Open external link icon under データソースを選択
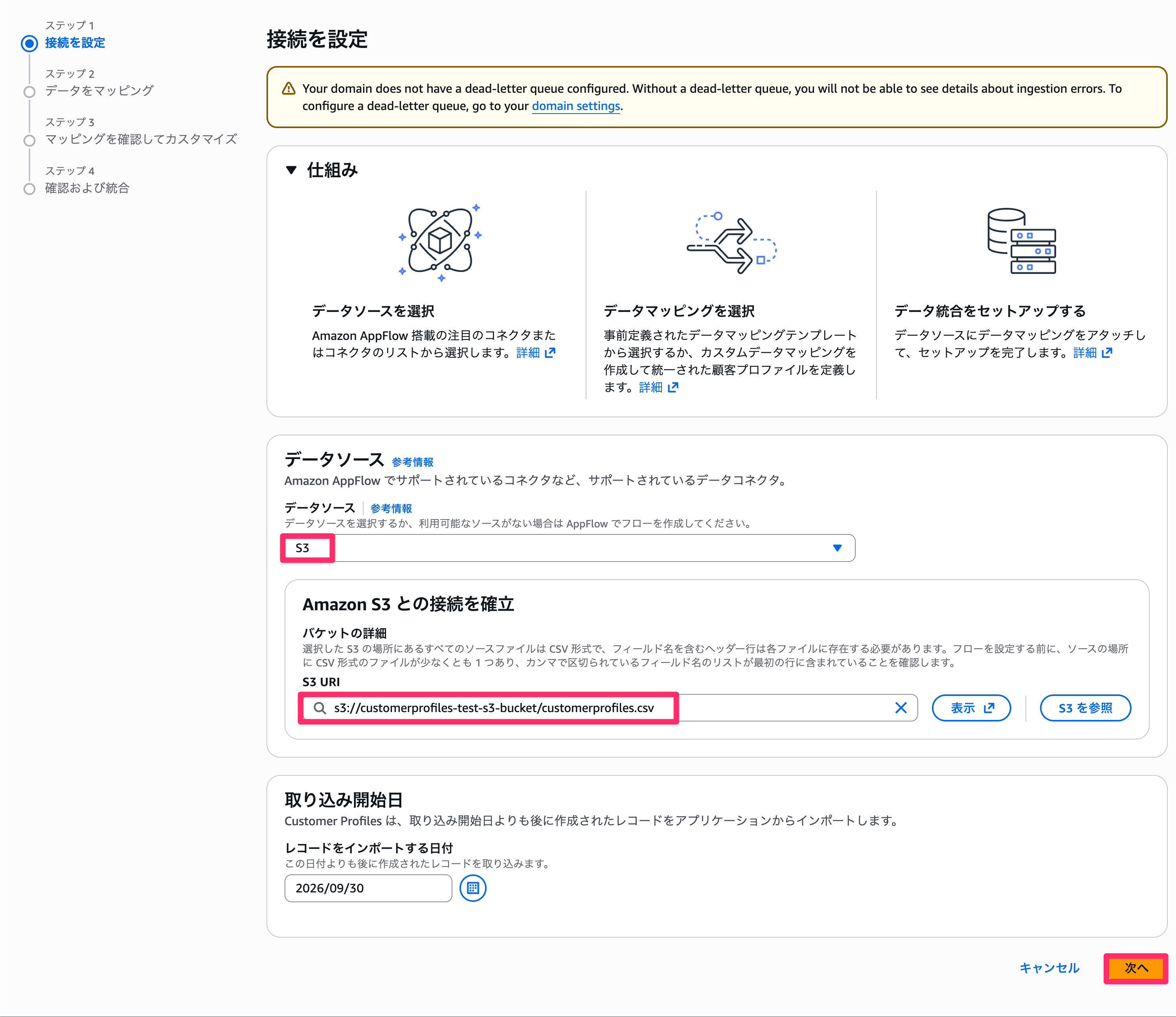1176x1017 pixels. (549, 352)
